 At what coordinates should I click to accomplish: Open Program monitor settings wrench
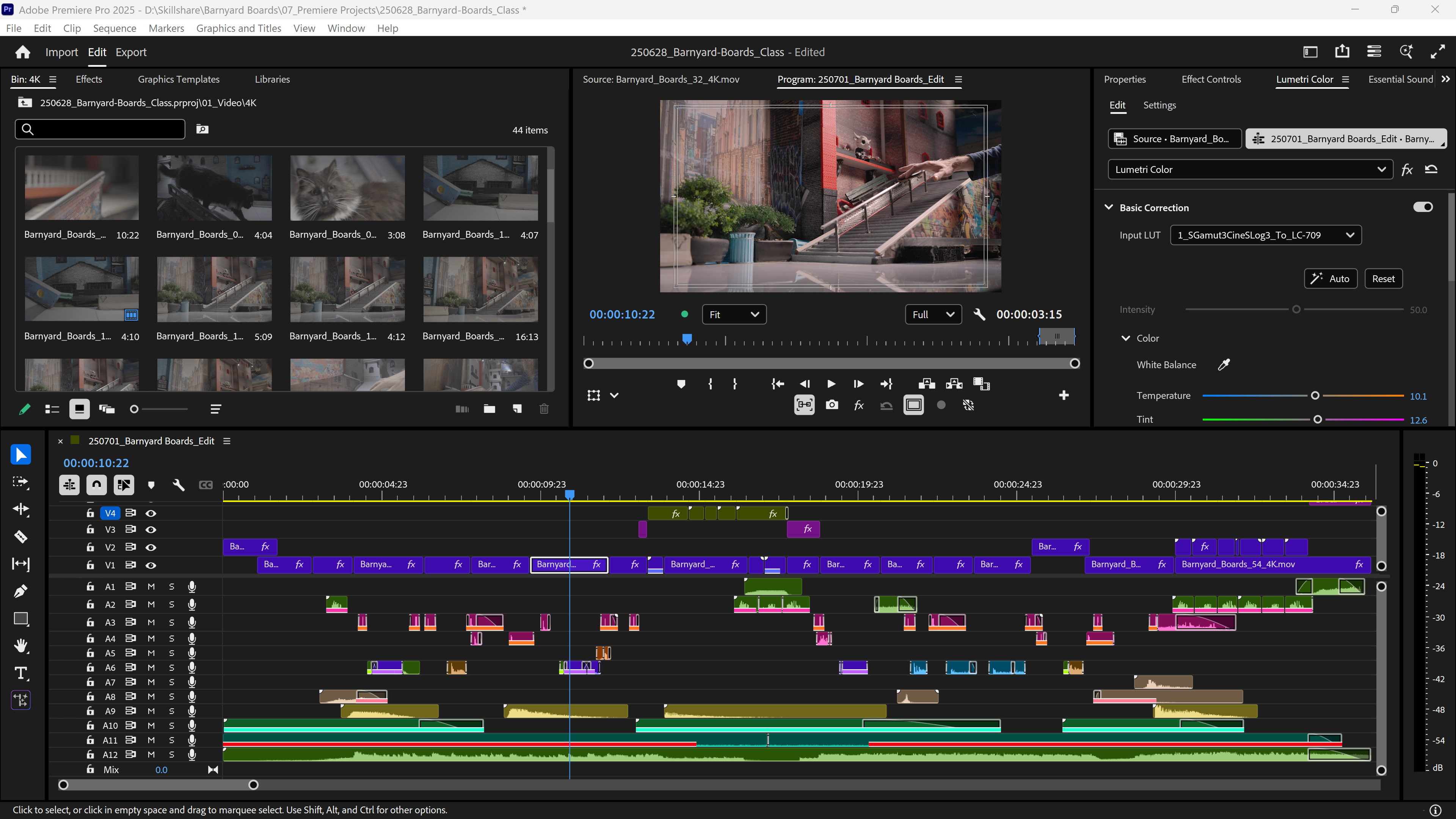979,314
